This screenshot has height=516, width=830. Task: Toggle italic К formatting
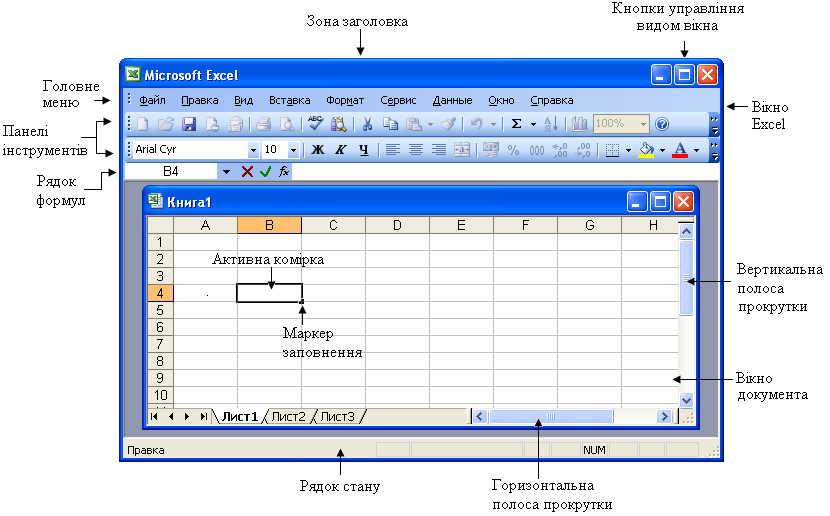point(340,150)
